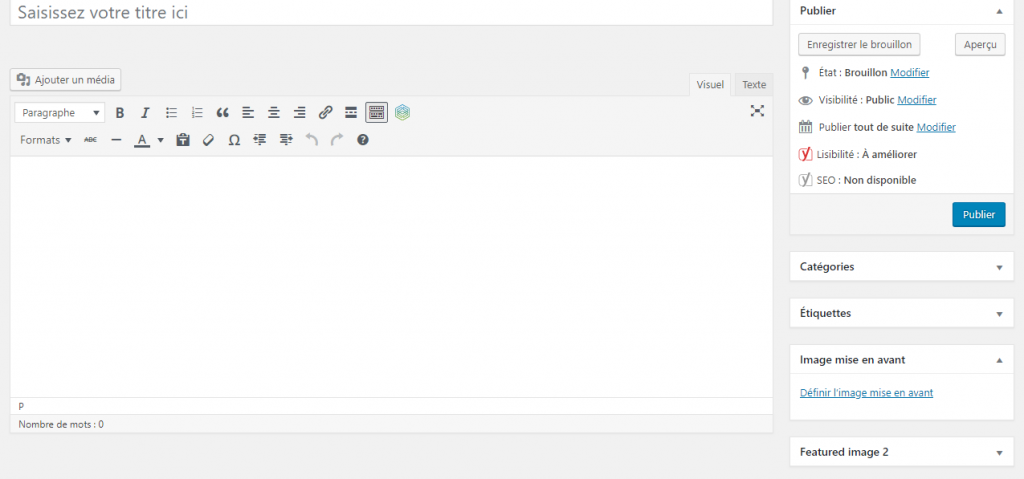Insert a numbered list
Viewport: 1024px width, 479px height.
point(197,113)
